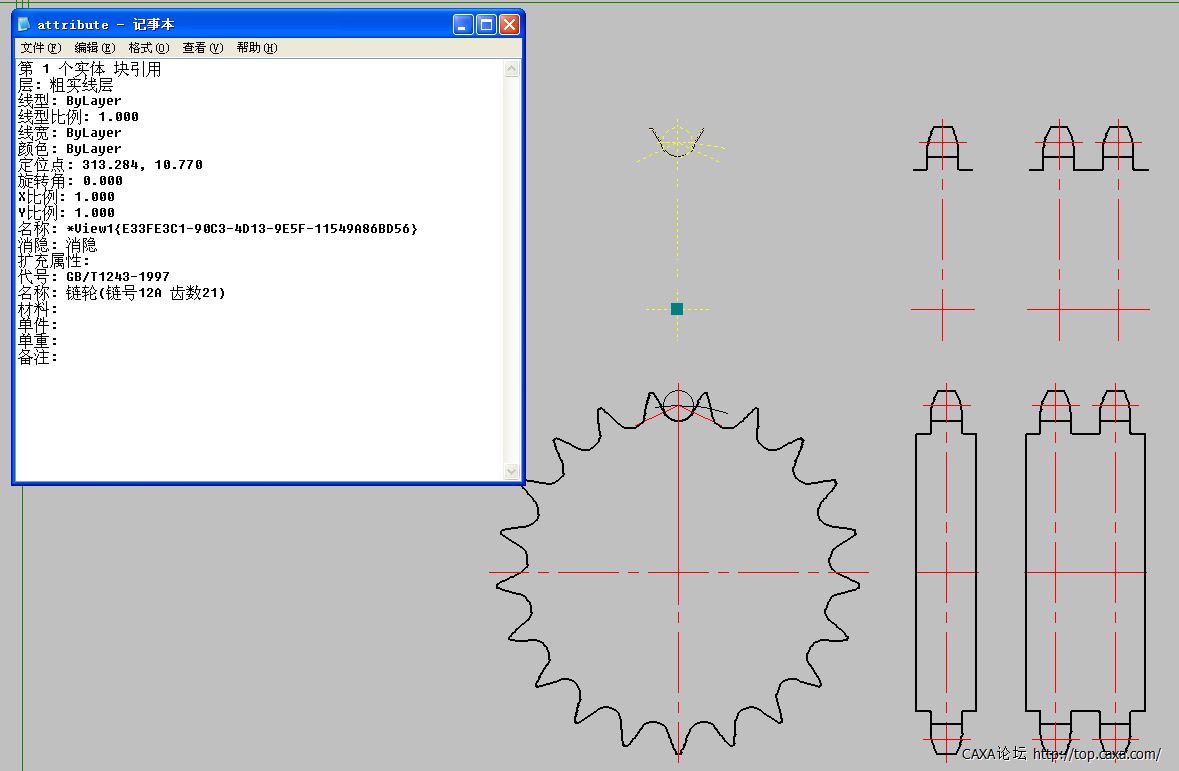
Task: Open the 编辑 menu in Notepad
Action: pos(94,48)
